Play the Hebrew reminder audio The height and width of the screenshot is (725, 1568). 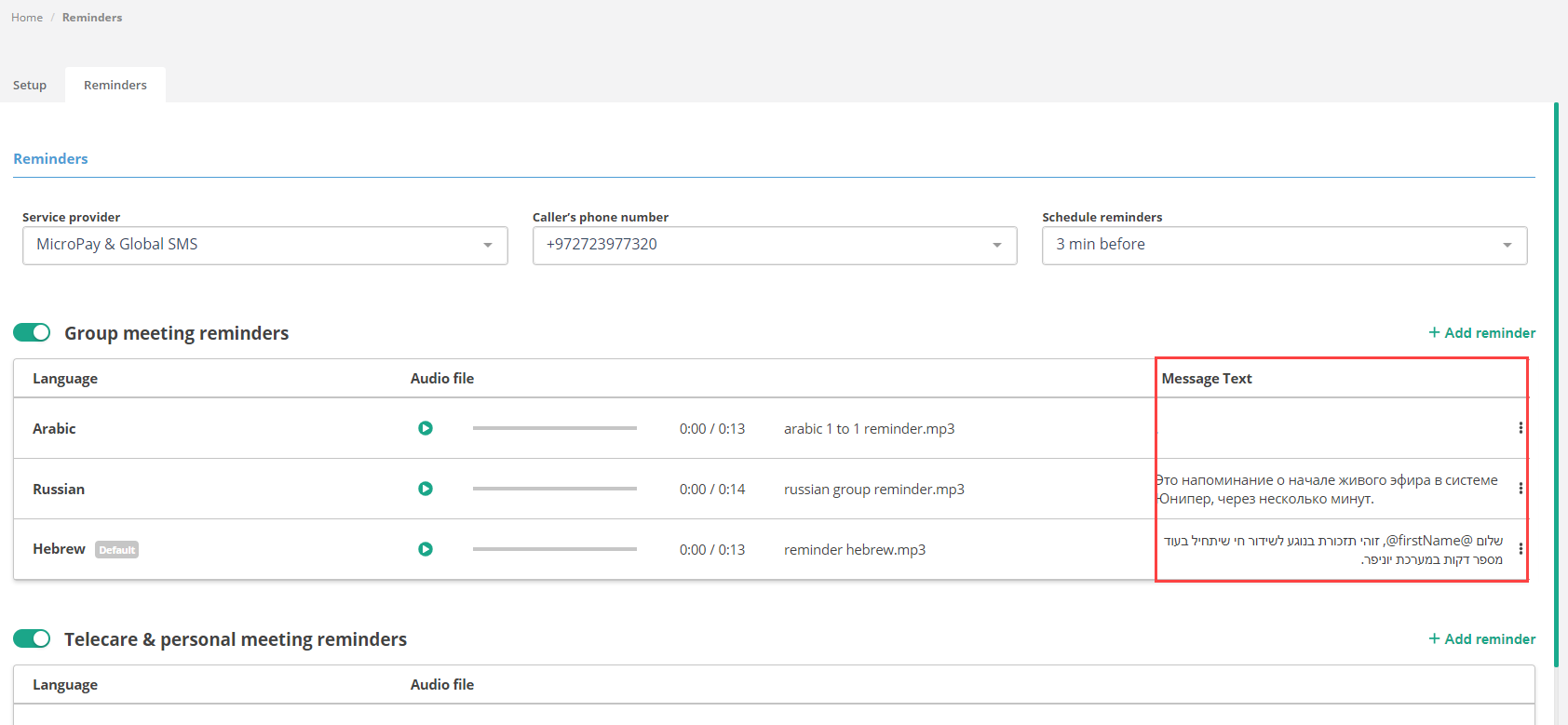pyautogui.click(x=426, y=549)
